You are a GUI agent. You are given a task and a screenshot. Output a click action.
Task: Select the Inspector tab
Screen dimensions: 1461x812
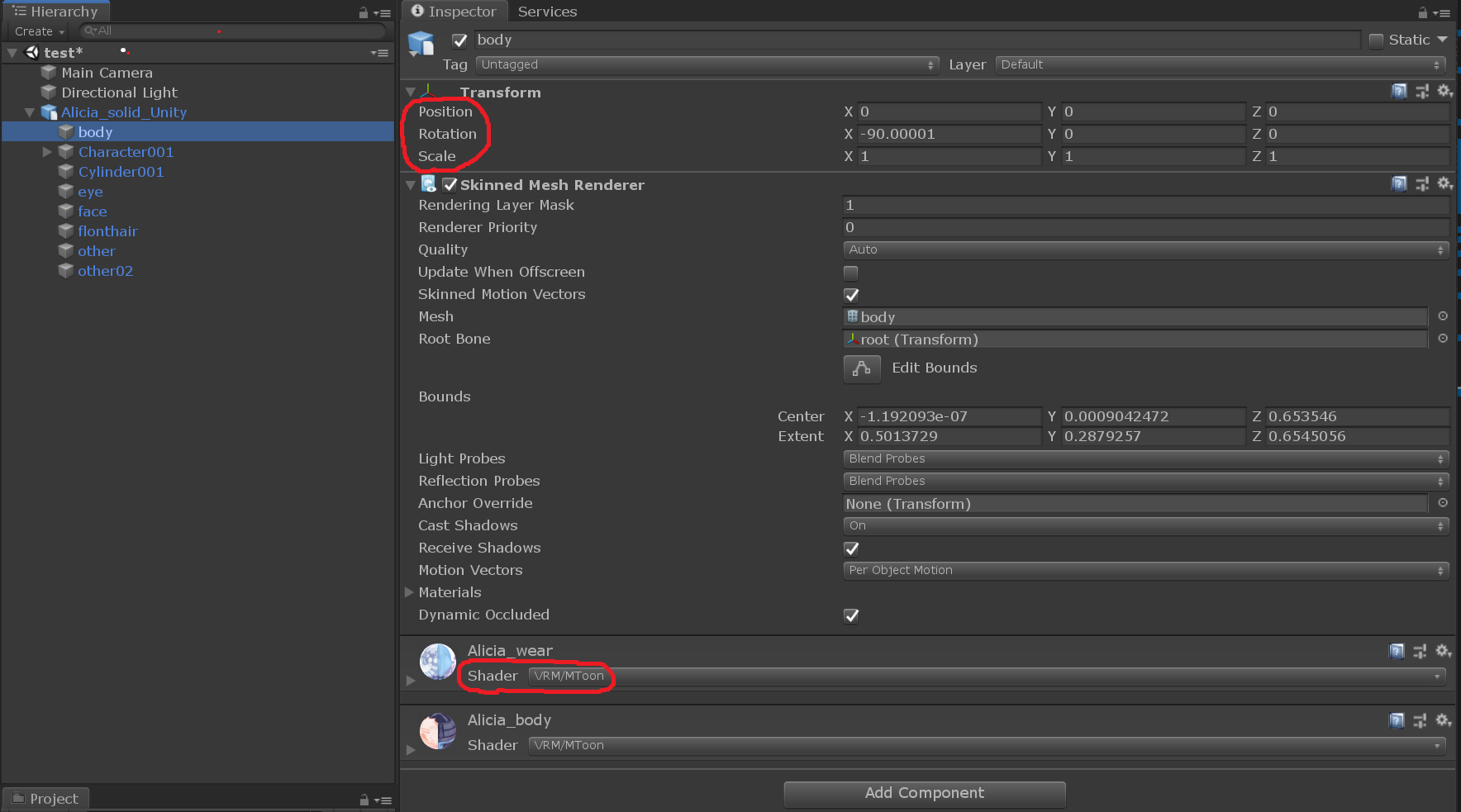point(454,12)
